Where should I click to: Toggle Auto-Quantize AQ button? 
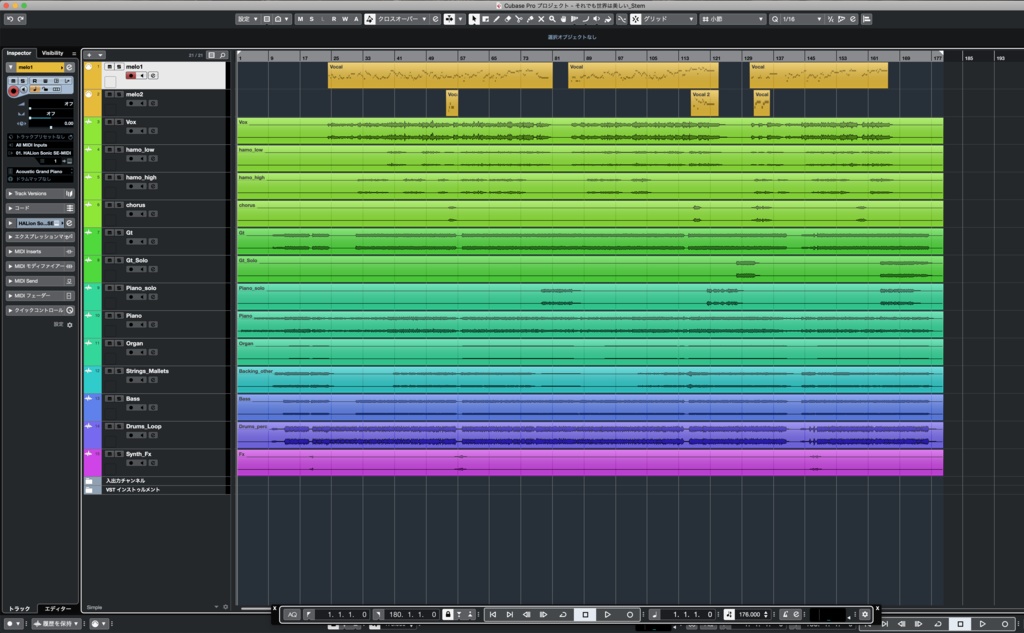coord(292,614)
